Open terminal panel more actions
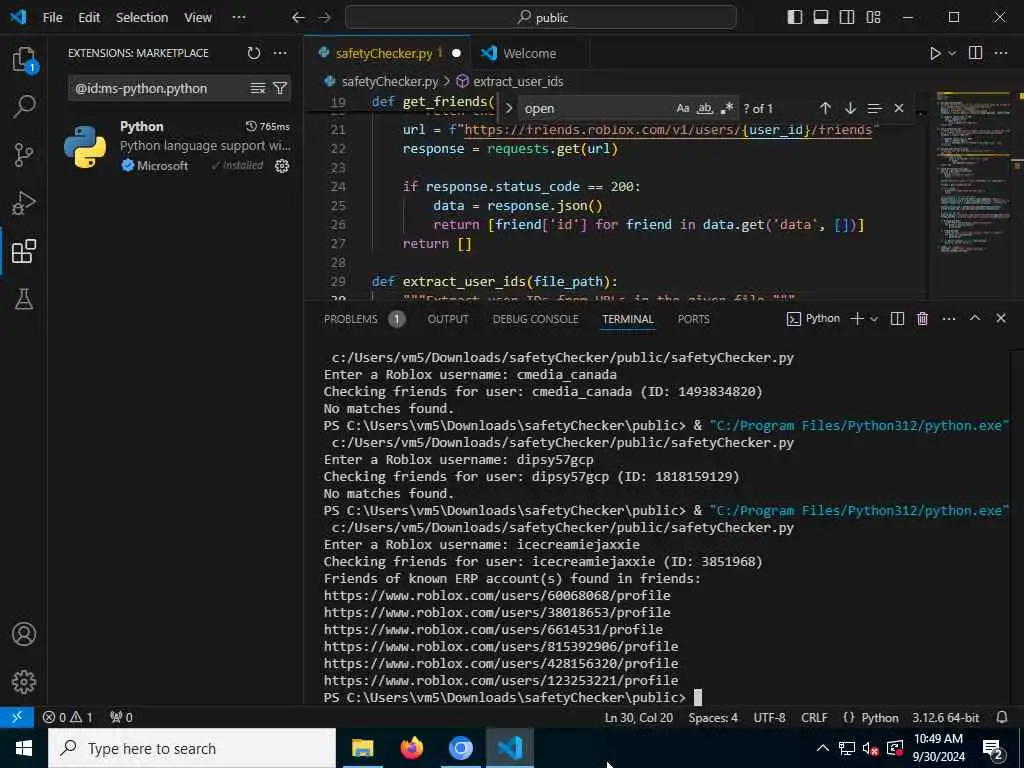Viewport: 1024px width, 768px height. pos(949,319)
